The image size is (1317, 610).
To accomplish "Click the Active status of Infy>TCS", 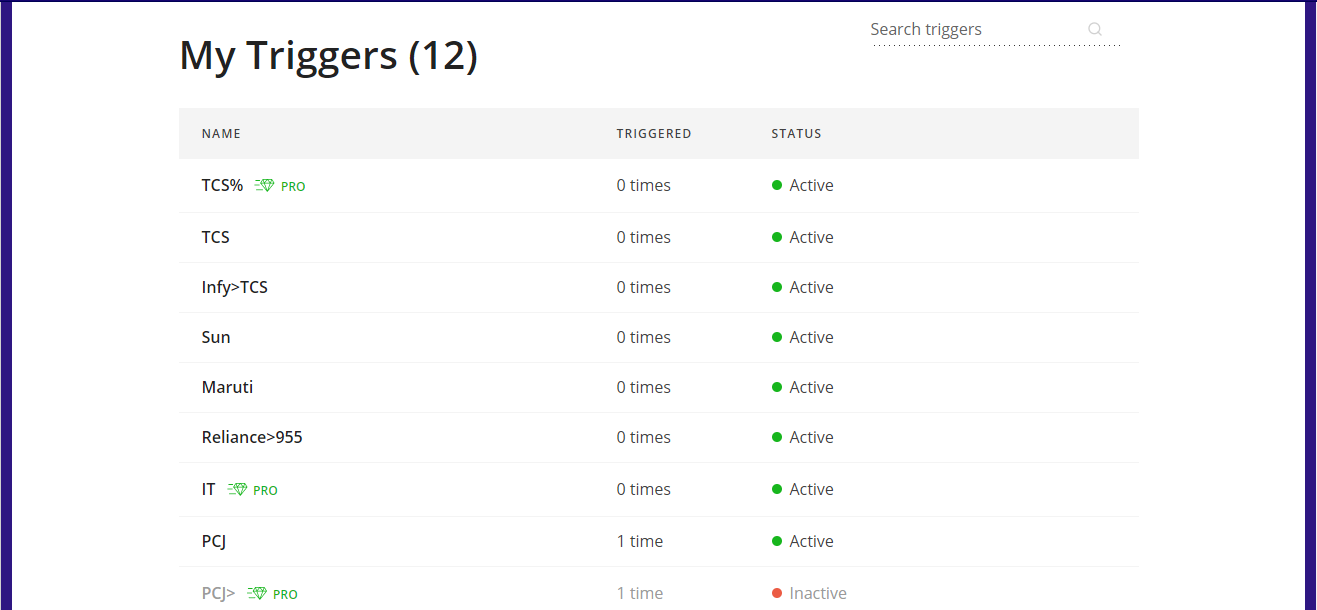I will [811, 287].
